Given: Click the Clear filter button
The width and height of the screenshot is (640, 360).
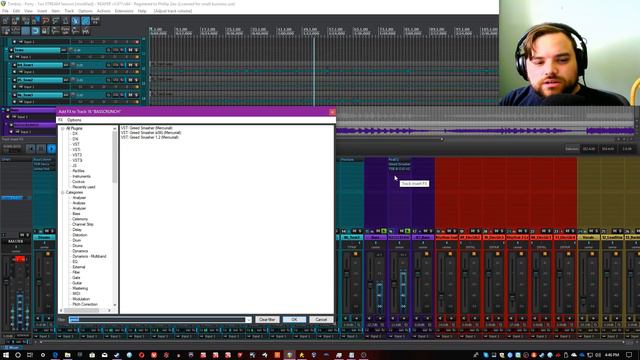Looking at the screenshot, I should [267, 320].
